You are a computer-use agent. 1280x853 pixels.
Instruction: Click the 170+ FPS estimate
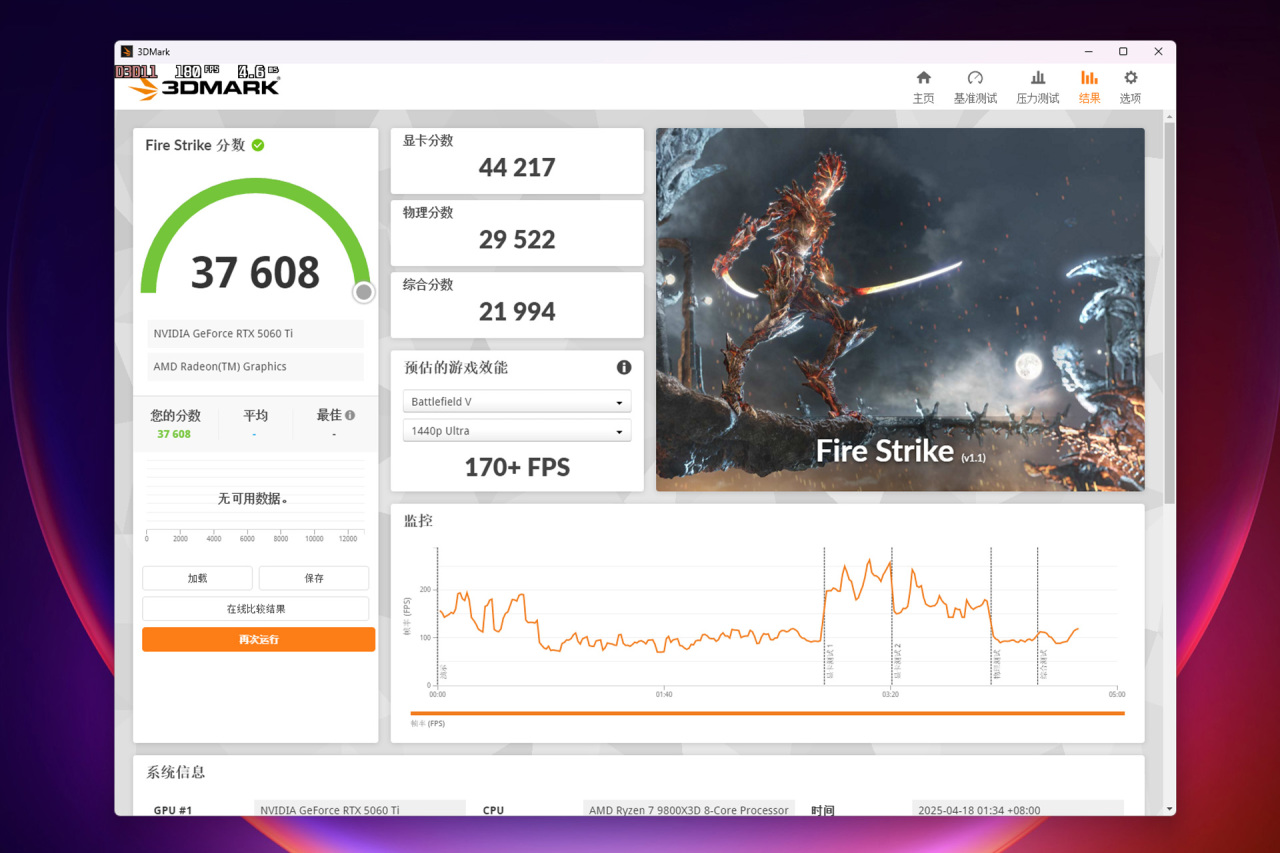(517, 467)
